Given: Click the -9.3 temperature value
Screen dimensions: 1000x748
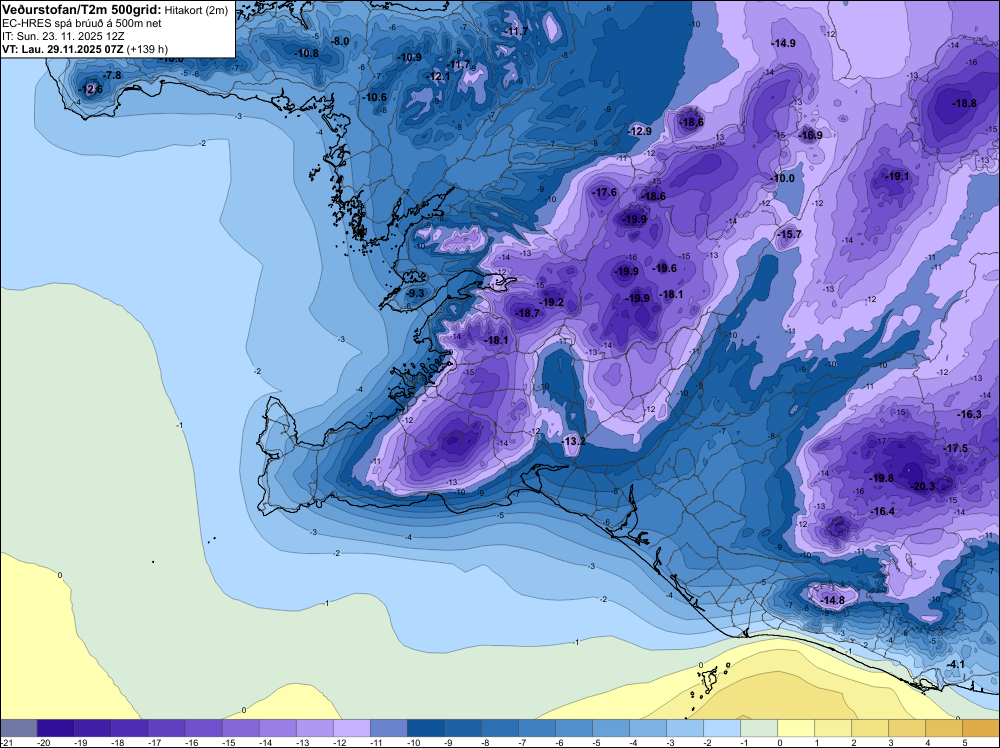Looking at the screenshot, I should point(415,293).
